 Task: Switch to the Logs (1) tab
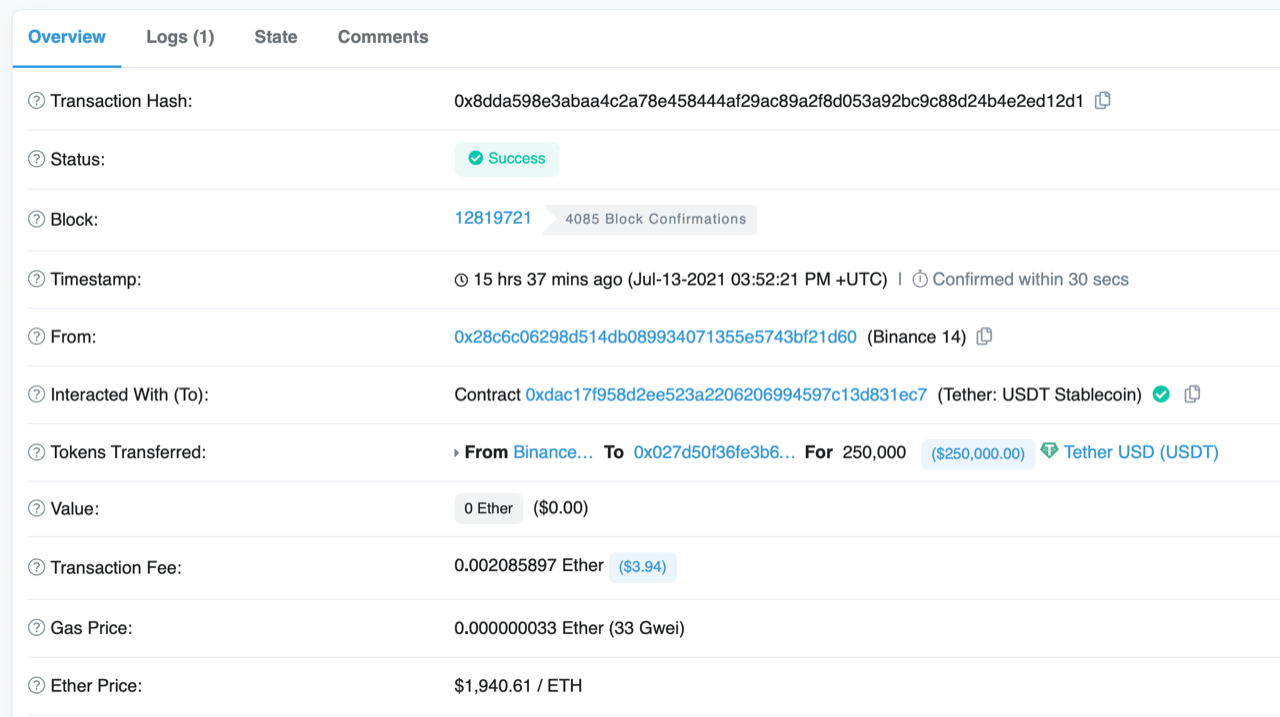tap(180, 37)
